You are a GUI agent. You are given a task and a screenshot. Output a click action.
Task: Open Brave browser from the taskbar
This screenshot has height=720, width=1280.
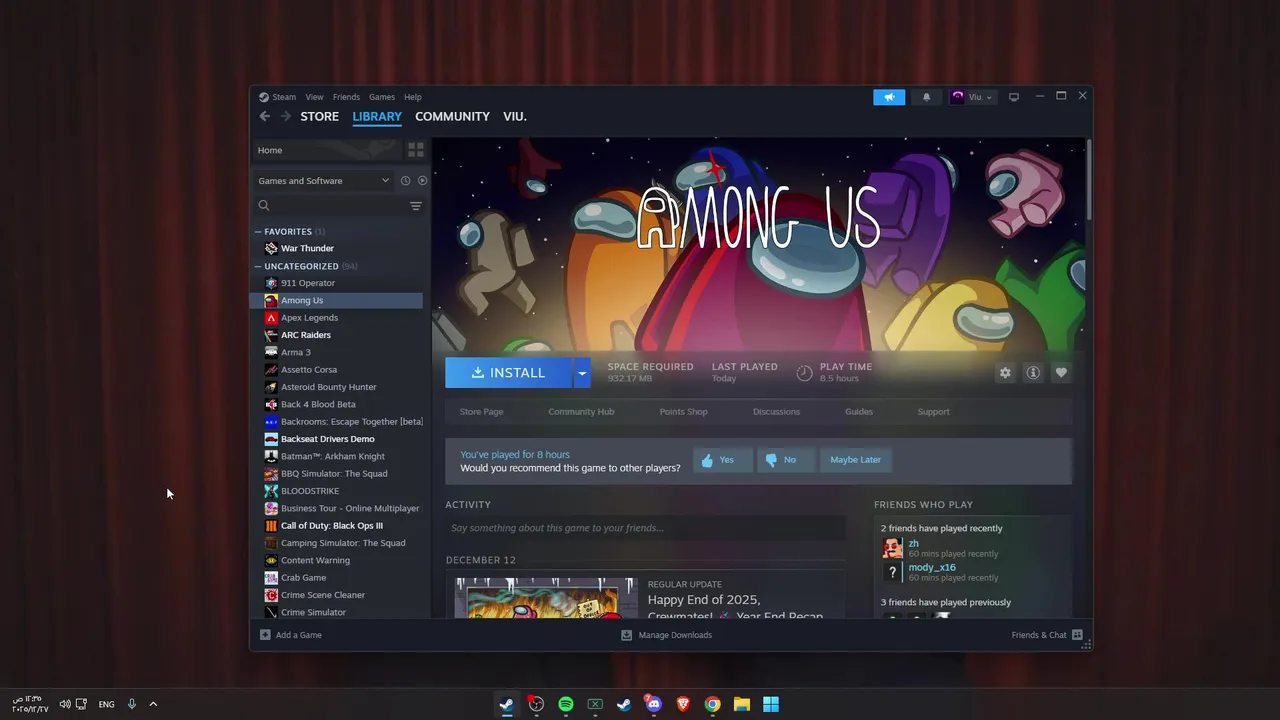(683, 704)
